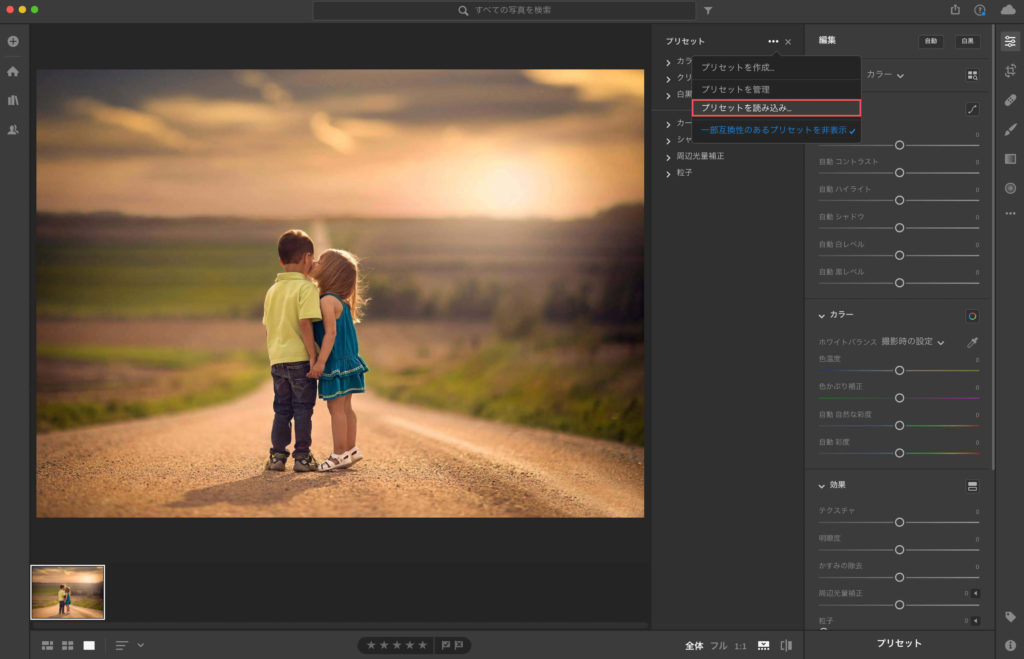1024x659 pixels.
Task: Open the Info panel icon
Action: click(1010, 645)
